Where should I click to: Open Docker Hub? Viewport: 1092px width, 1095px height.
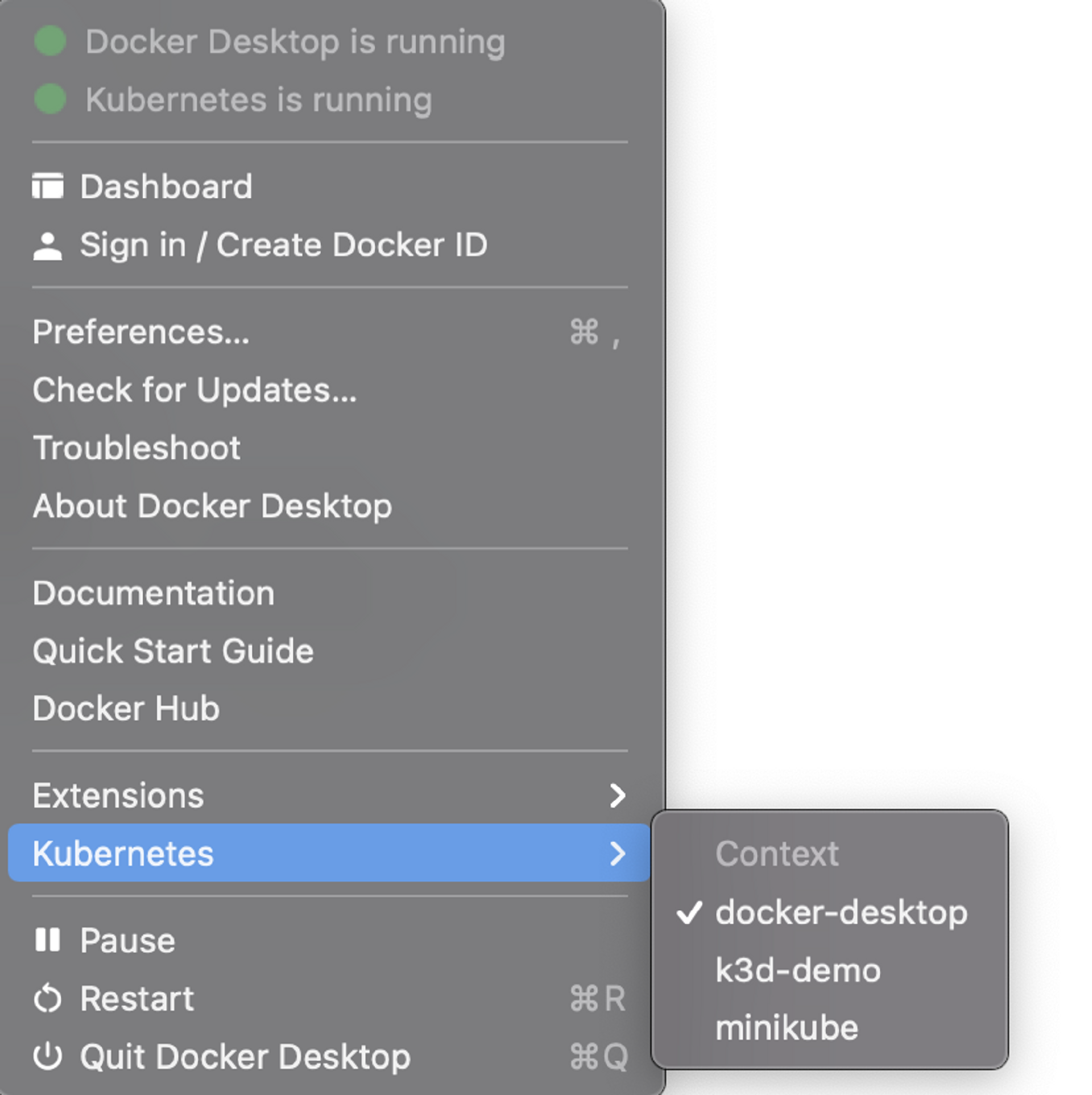126,709
